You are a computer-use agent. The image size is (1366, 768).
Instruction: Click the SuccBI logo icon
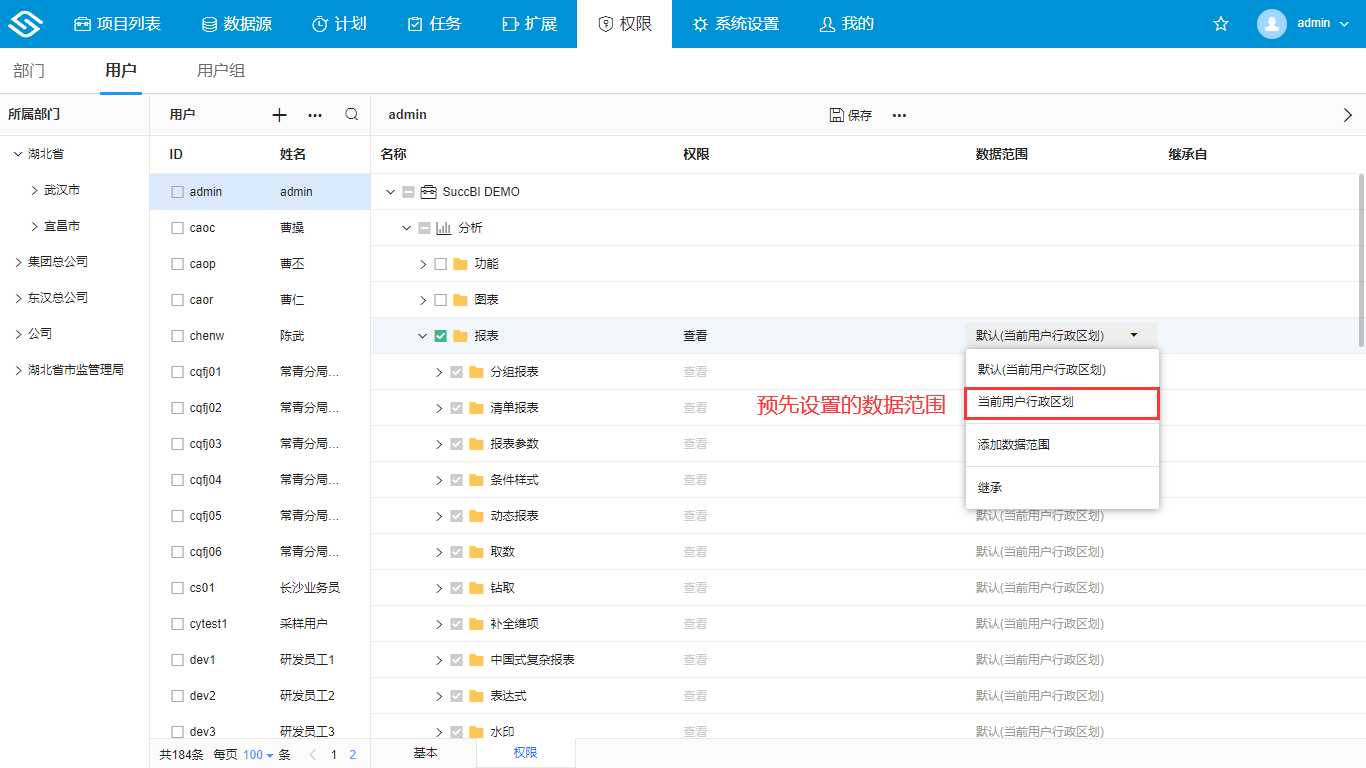tap(24, 24)
